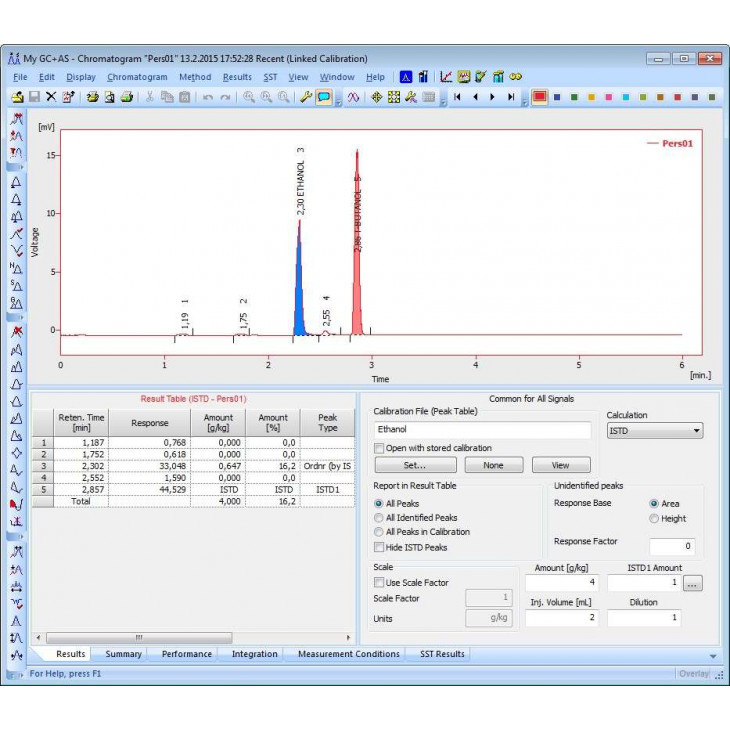The height and width of the screenshot is (730, 730).
Task: Click the first magnifier zoom icon
Action: [x=248, y=97]
